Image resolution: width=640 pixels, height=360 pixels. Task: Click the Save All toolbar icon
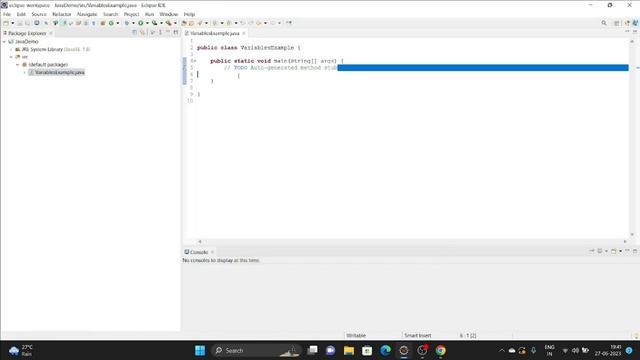(27, 23)
